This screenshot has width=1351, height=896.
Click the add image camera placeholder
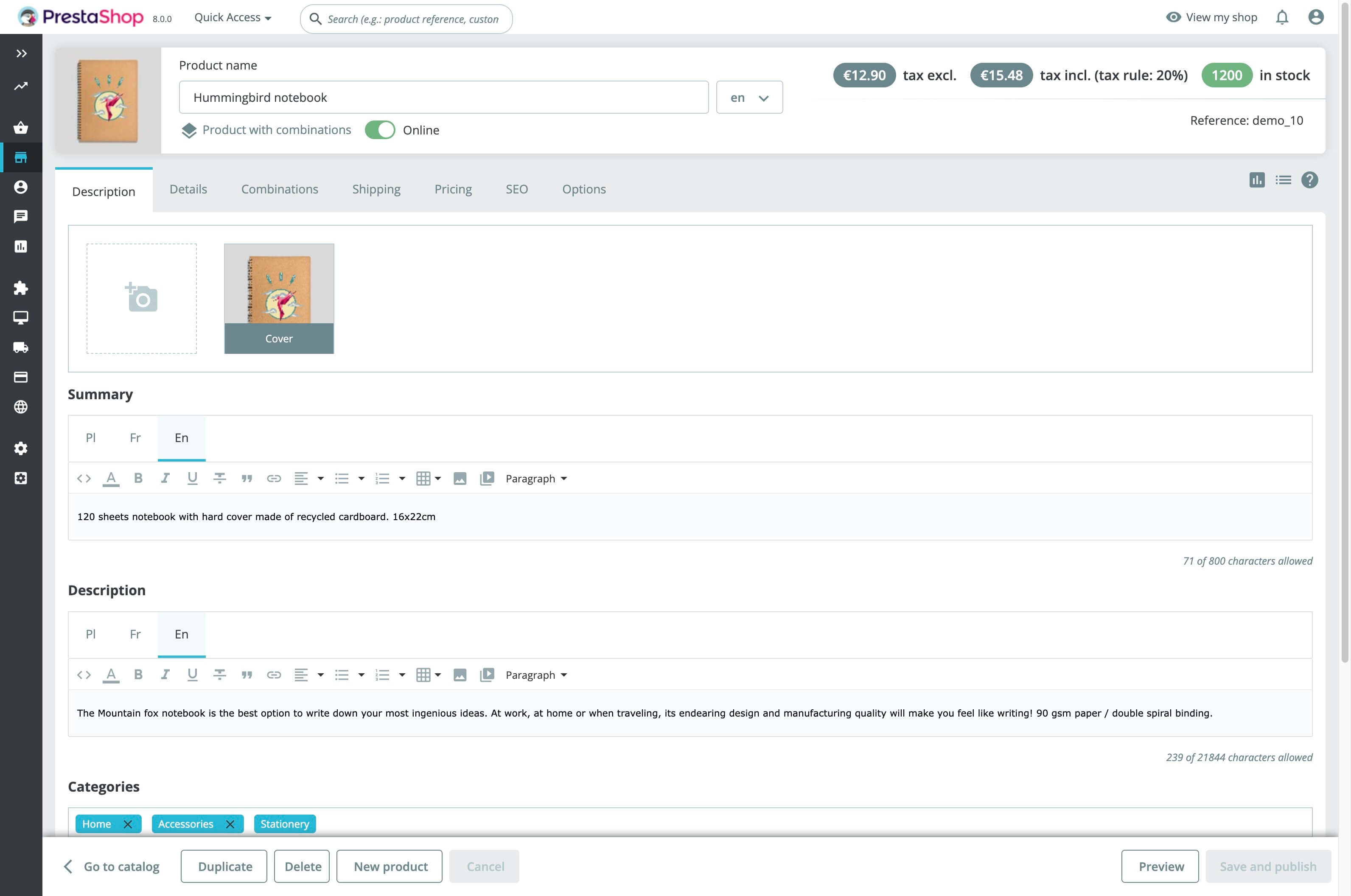pyautogui.click(x=141, y=298)
